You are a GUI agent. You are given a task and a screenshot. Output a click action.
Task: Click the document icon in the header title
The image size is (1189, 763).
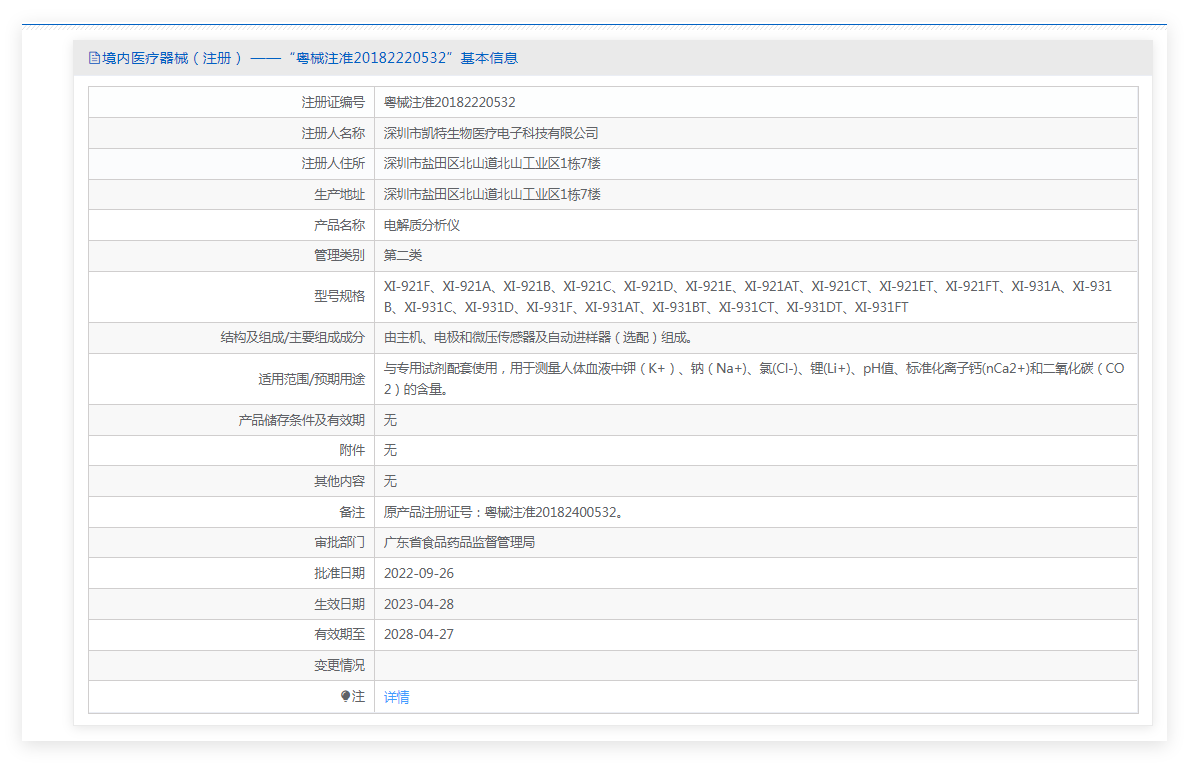tap(94, 58)
